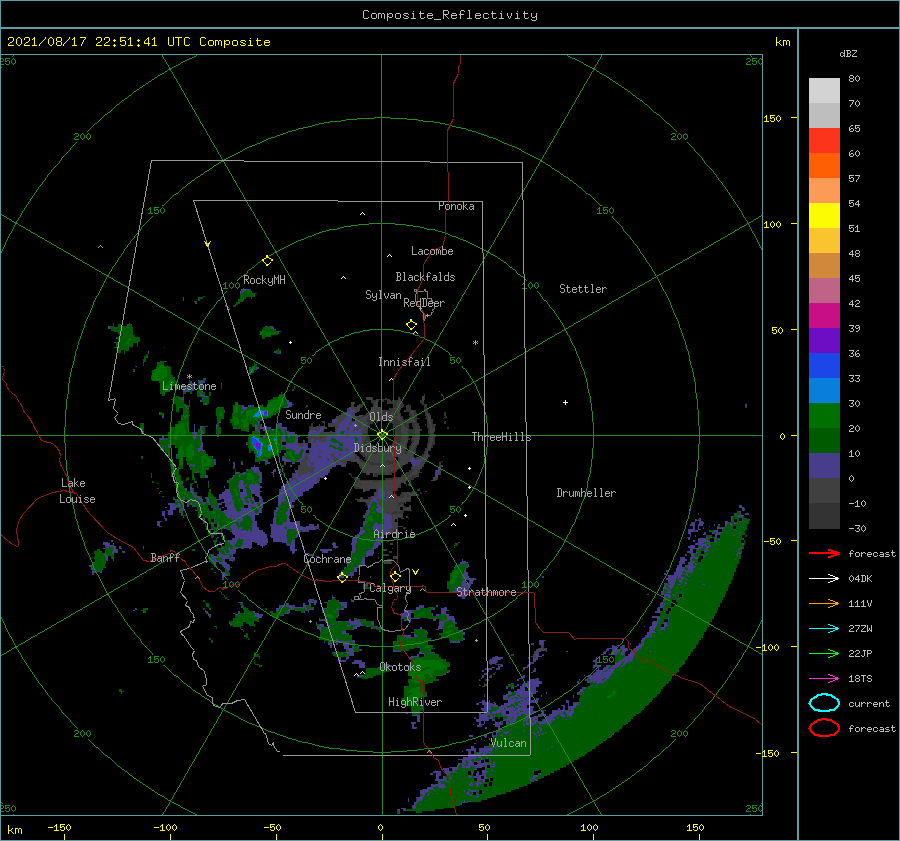900x841 pixels.
Task: Click the Calgary label
Action: pos(390,588)
